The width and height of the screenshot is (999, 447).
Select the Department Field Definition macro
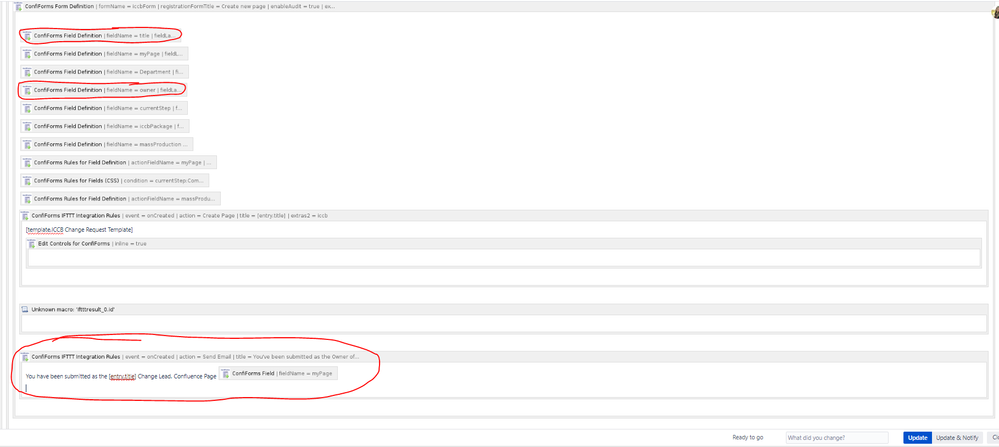coord(104,72)
